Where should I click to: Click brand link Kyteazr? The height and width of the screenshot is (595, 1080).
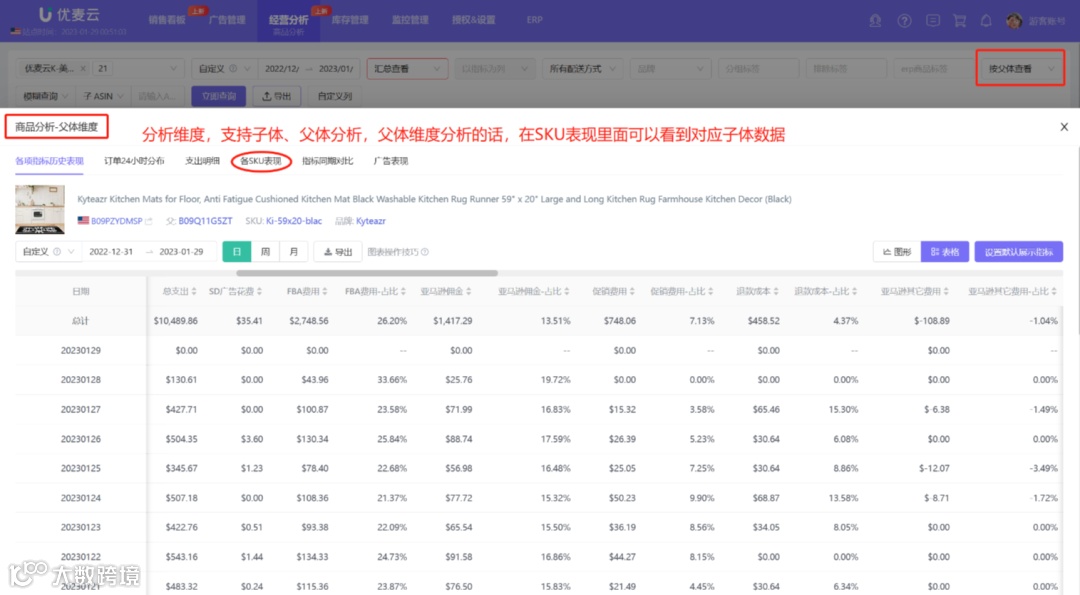tap(371, 221)
